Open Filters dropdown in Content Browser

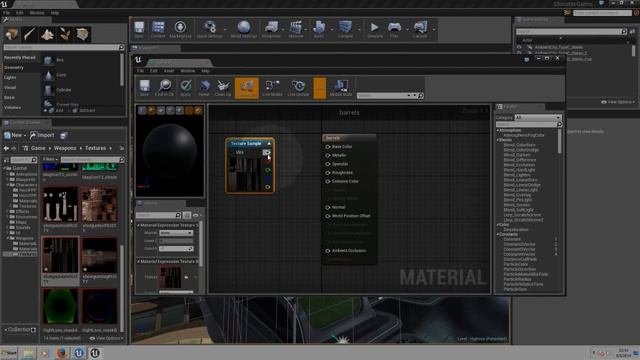(x=51, y=160)
